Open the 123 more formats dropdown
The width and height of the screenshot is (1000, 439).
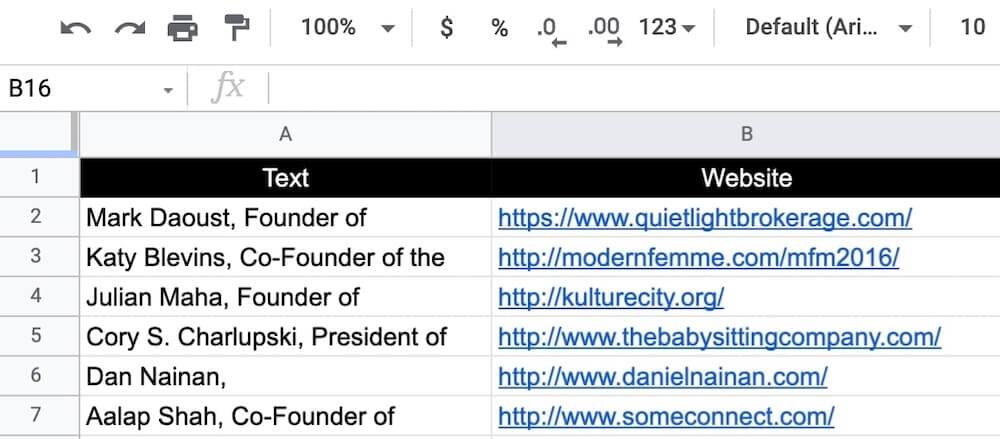pyautogui.click(x=666, y=28)
